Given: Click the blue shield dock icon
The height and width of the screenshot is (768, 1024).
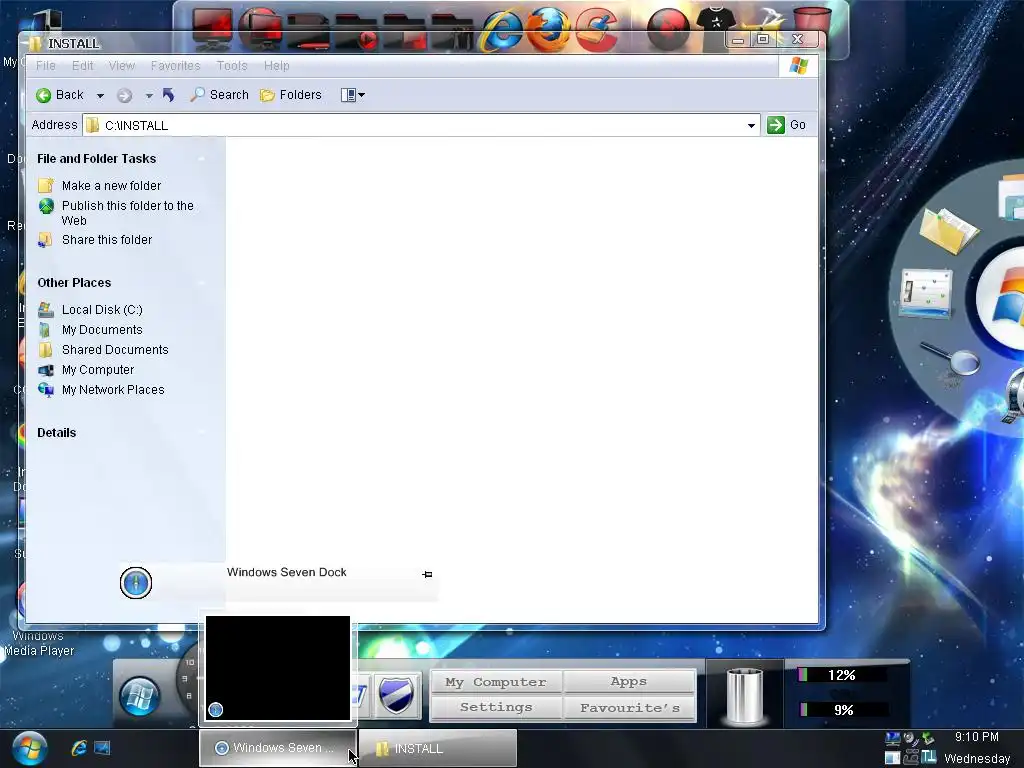Looking at the screenshot, I should 396,696.
